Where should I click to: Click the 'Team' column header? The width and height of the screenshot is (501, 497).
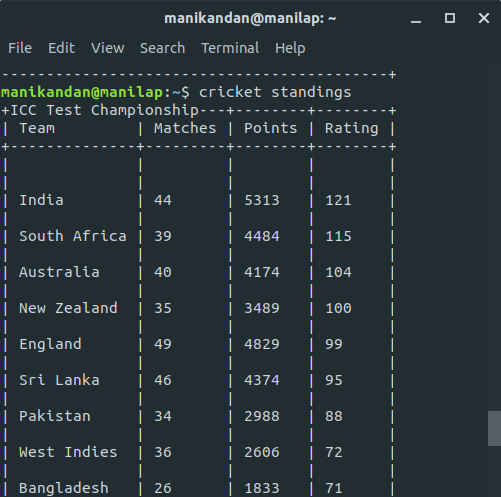point(37,128)
